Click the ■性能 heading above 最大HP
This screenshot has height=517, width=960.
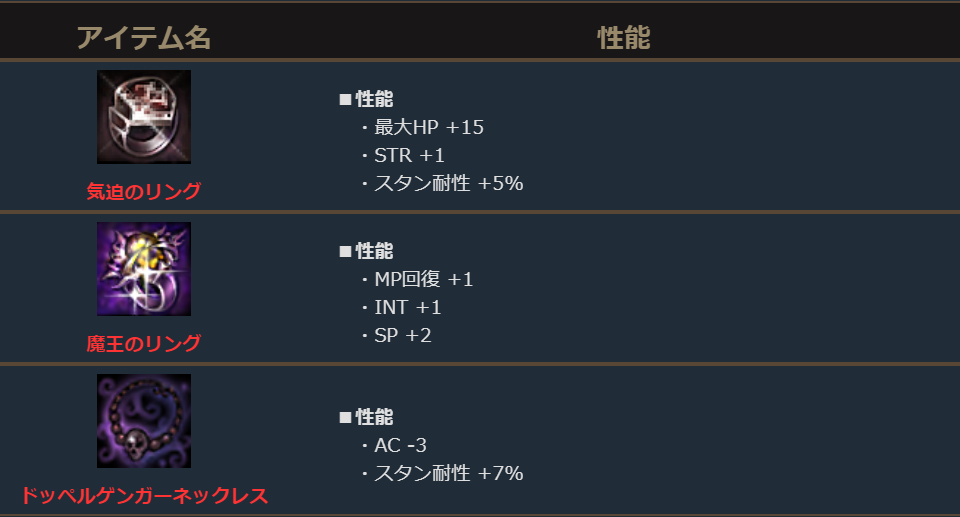point(366,99)
